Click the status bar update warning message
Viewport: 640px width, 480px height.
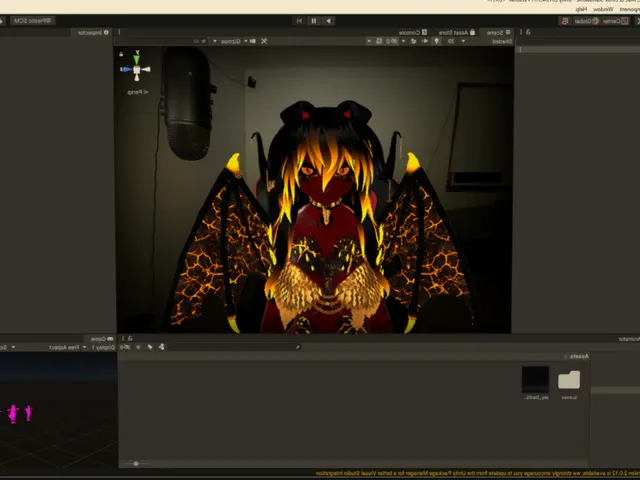click(x=478, y=473)
